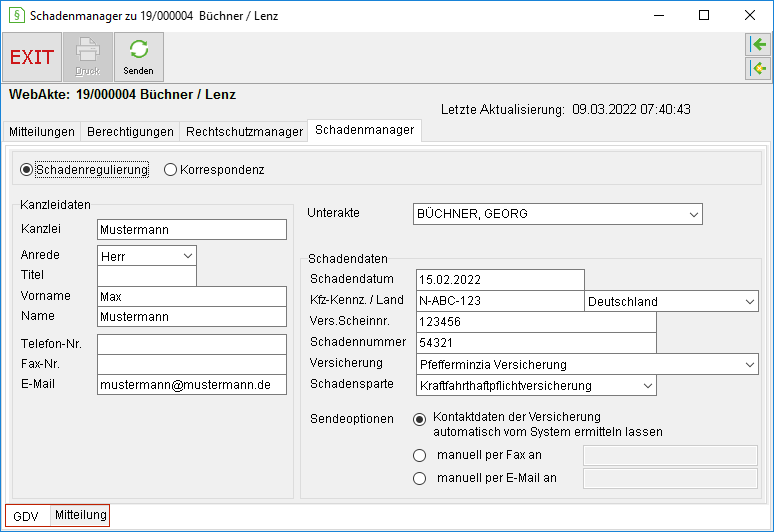Click the Sendeoptionen label
774x532 pixels.
(352, 419)
